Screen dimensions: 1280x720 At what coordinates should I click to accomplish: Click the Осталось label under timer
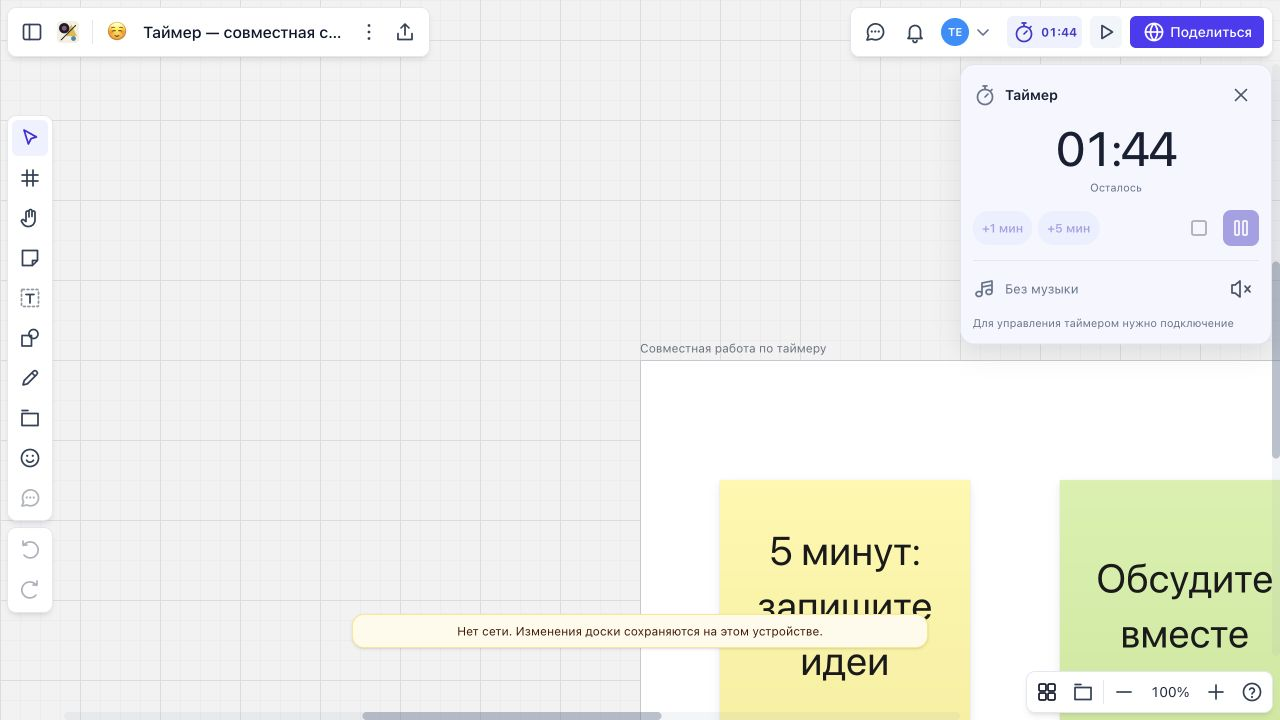(x=1116, y=188)
